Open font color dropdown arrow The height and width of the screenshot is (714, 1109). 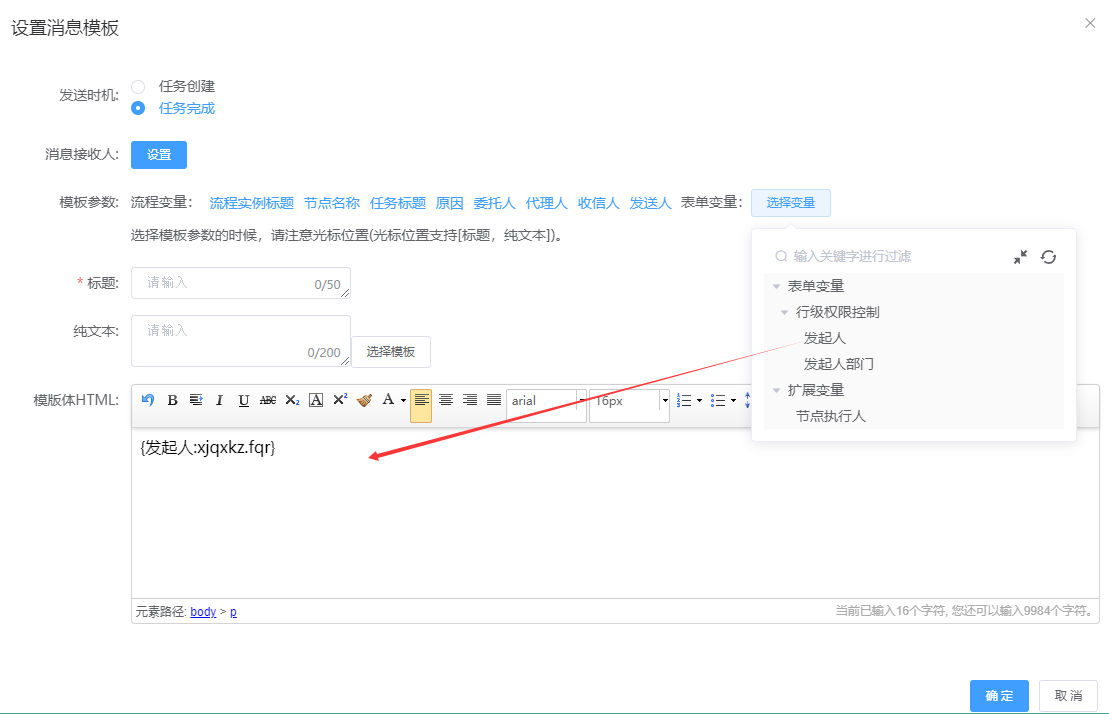pos(403,400)
